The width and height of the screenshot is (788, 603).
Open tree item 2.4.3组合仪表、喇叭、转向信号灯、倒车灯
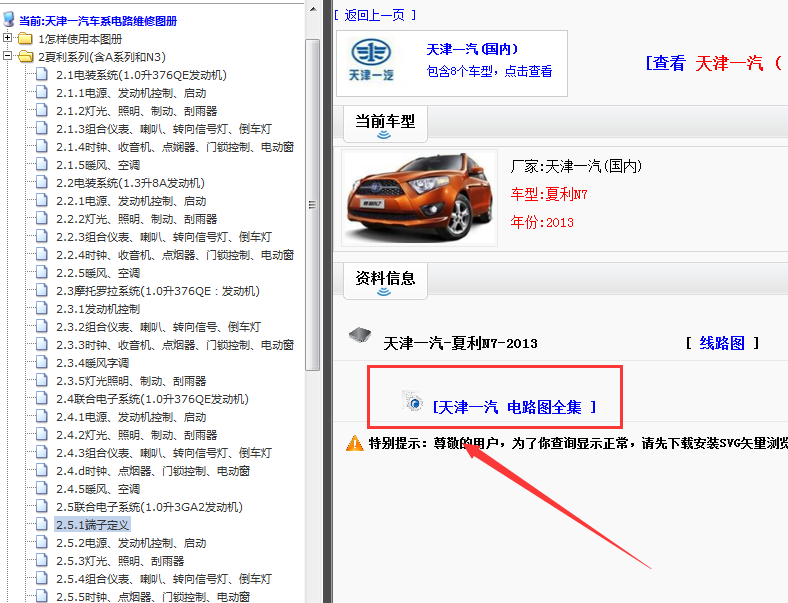point(164,453)
